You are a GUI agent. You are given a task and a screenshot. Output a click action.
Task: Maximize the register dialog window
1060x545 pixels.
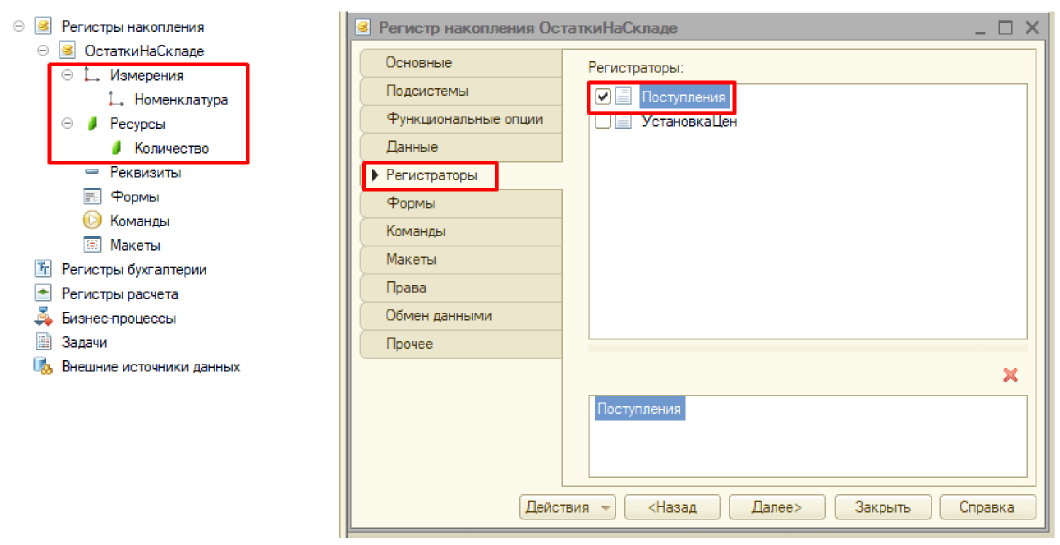1006,27
